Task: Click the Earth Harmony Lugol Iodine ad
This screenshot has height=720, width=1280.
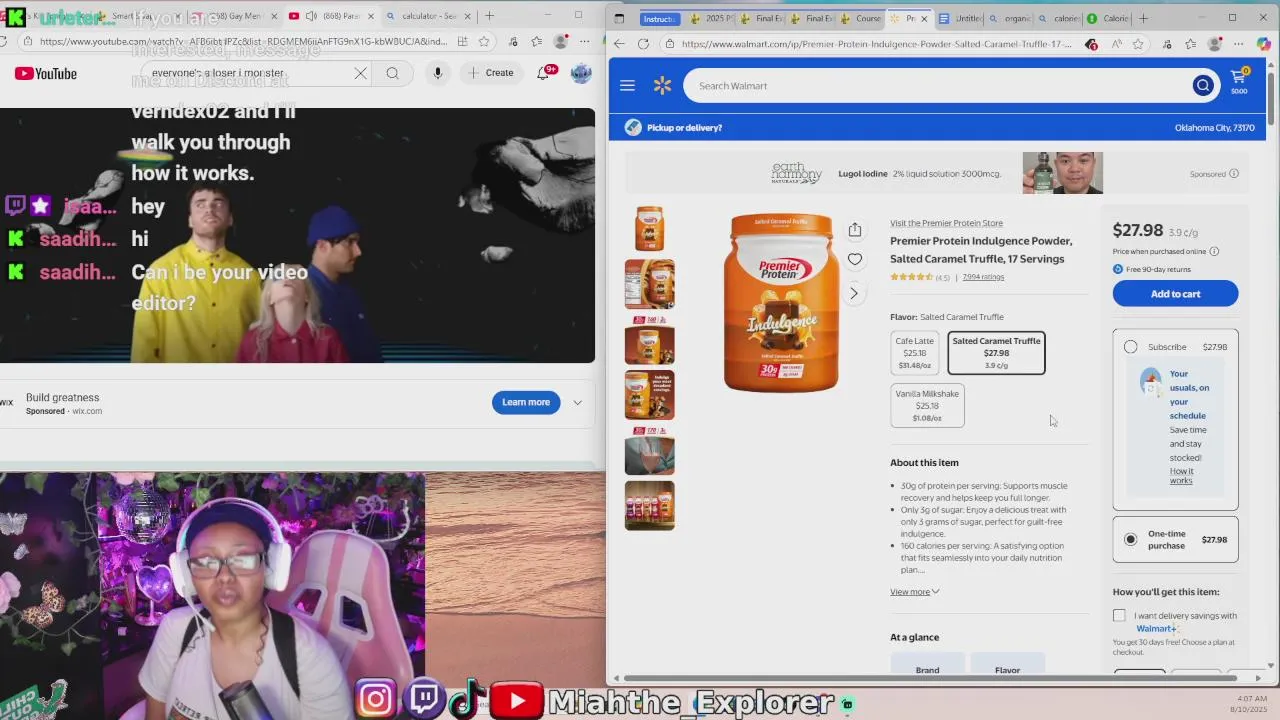Action: [936, 173]
